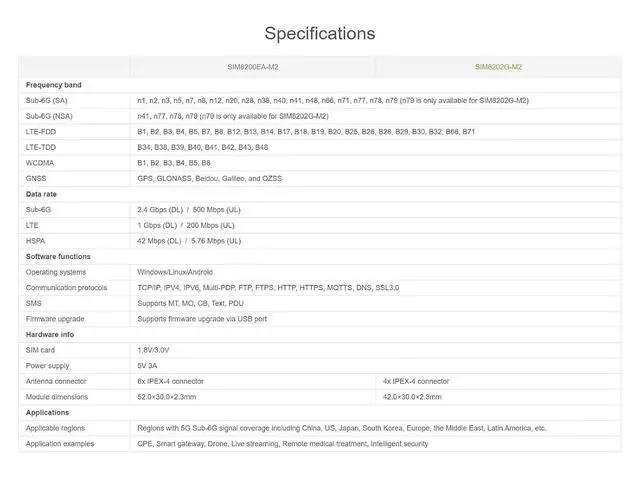640x480 pixels.
Task: Click the Sub-6G (NSA) row label
Action: coord(49,116)
